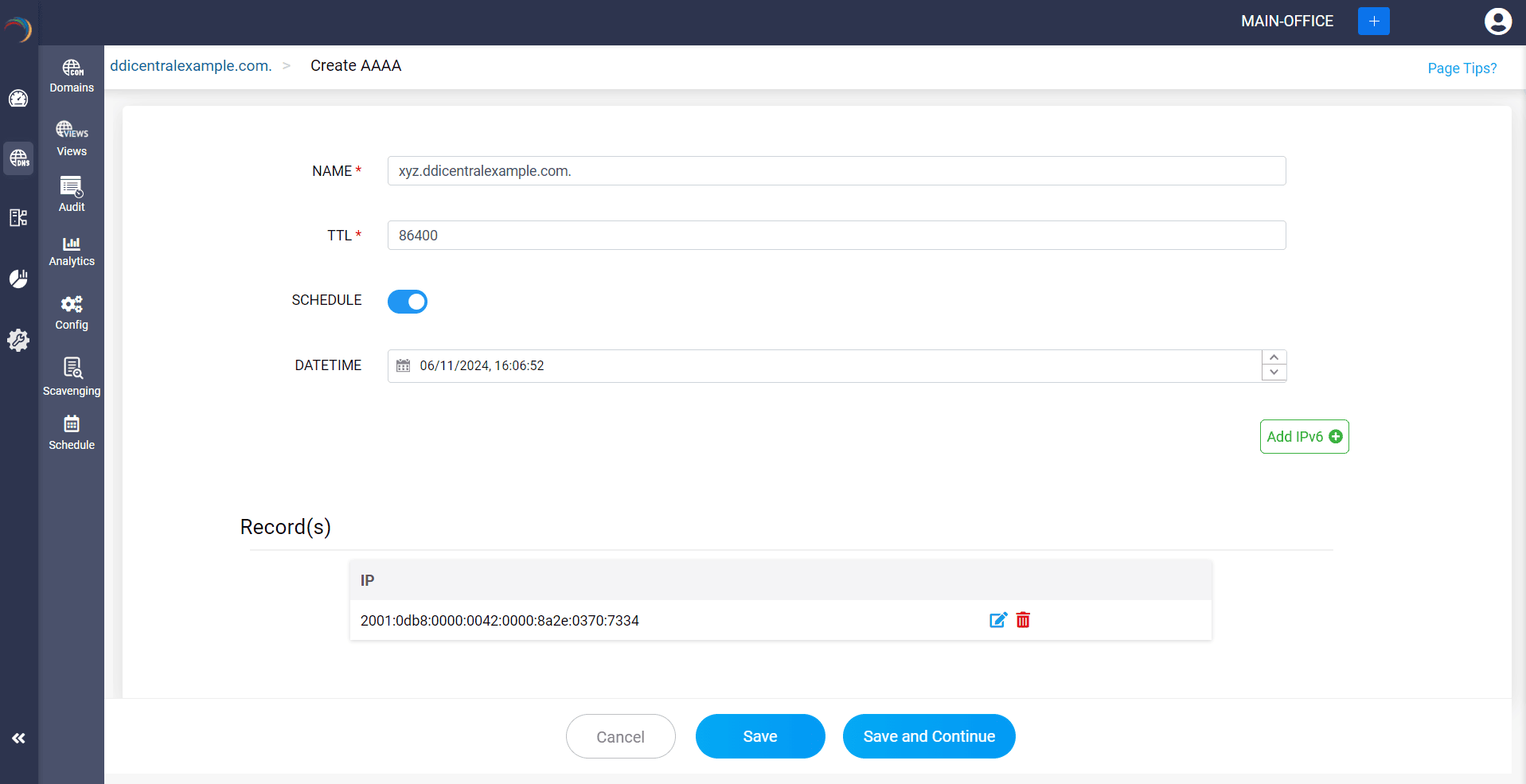Click the Add IPv6 button
The height and width of the screenshot is (784, 1526).
point(1305,437)
